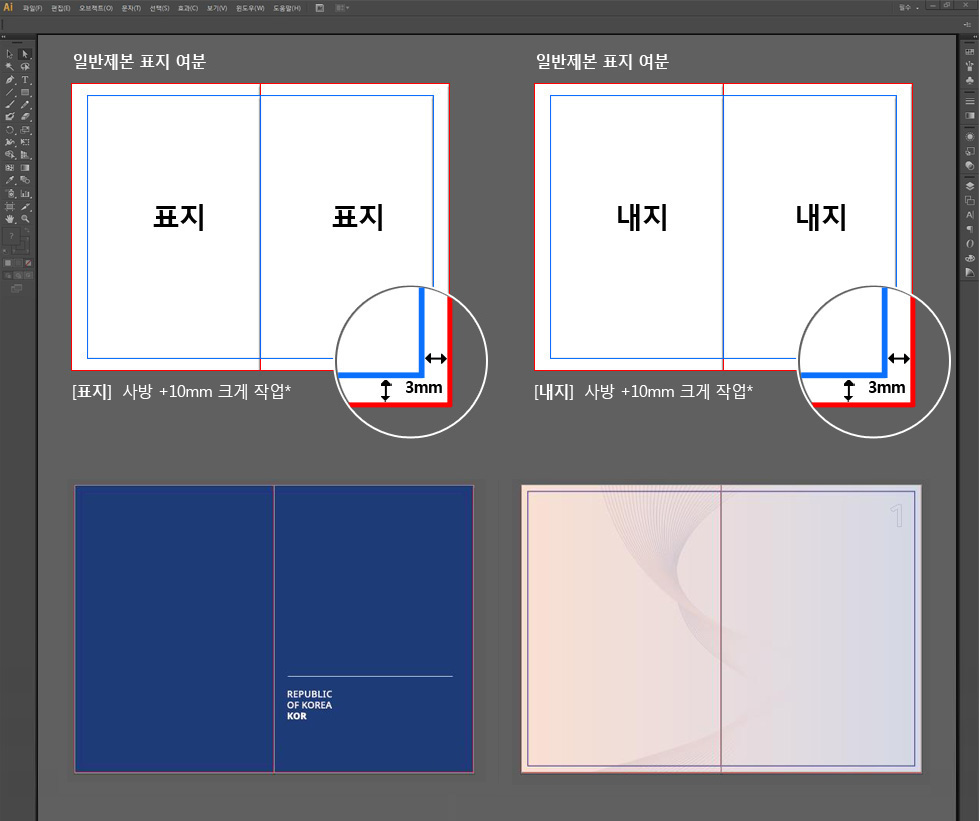This screenshot has height=821, width=980.
Task: Open the control bar panel menu
Action: (968, 24)
